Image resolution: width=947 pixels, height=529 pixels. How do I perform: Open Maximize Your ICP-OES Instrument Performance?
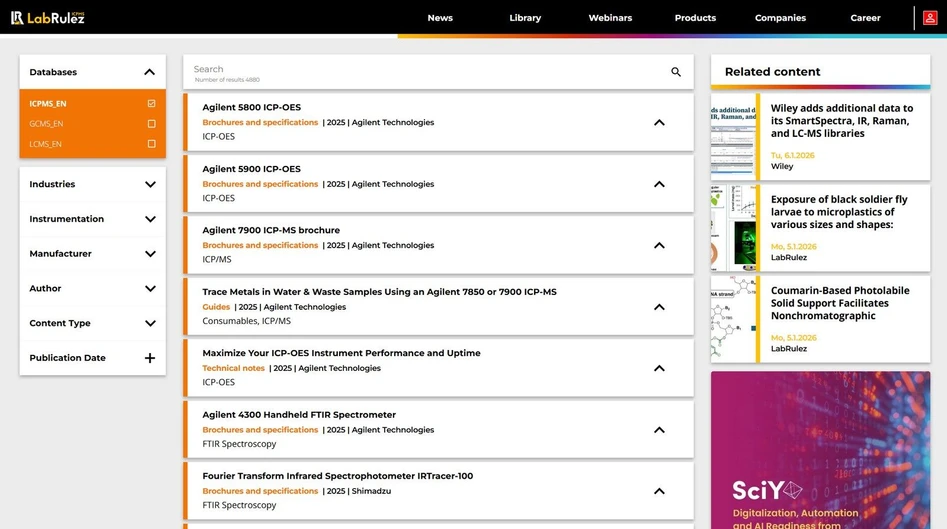coord(341,353)
